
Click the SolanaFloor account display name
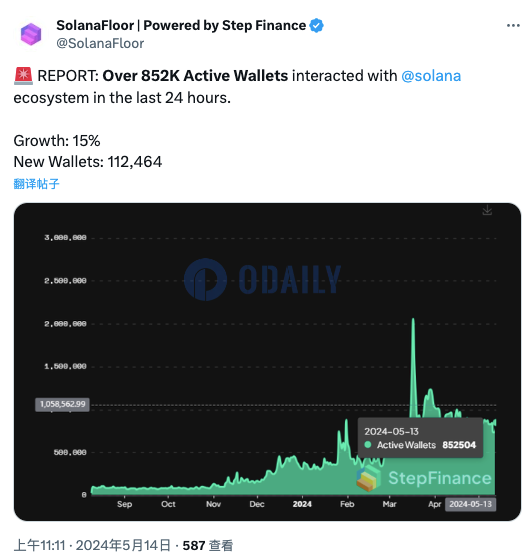click(181, 25)
